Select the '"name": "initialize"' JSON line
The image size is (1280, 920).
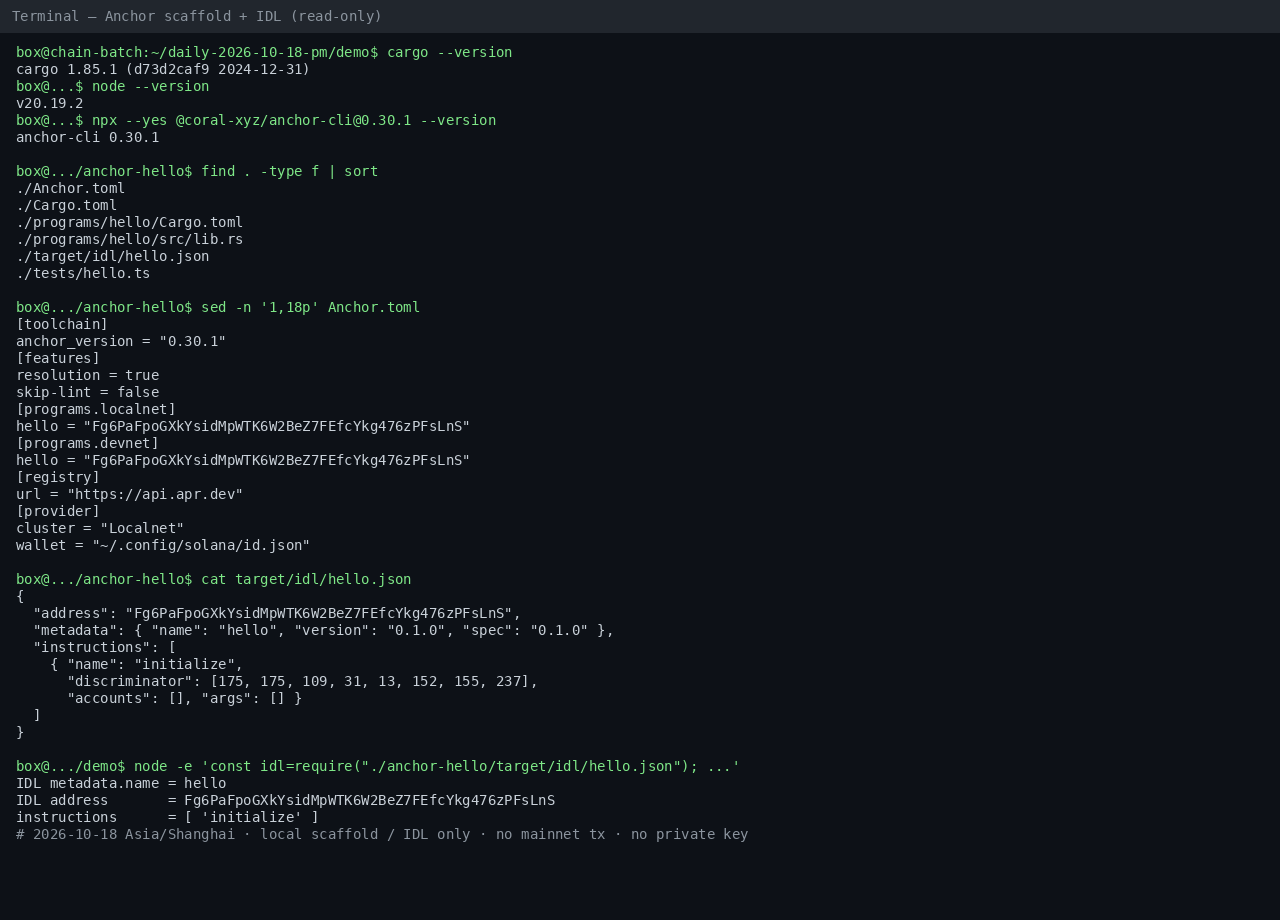tap(147, 664)
